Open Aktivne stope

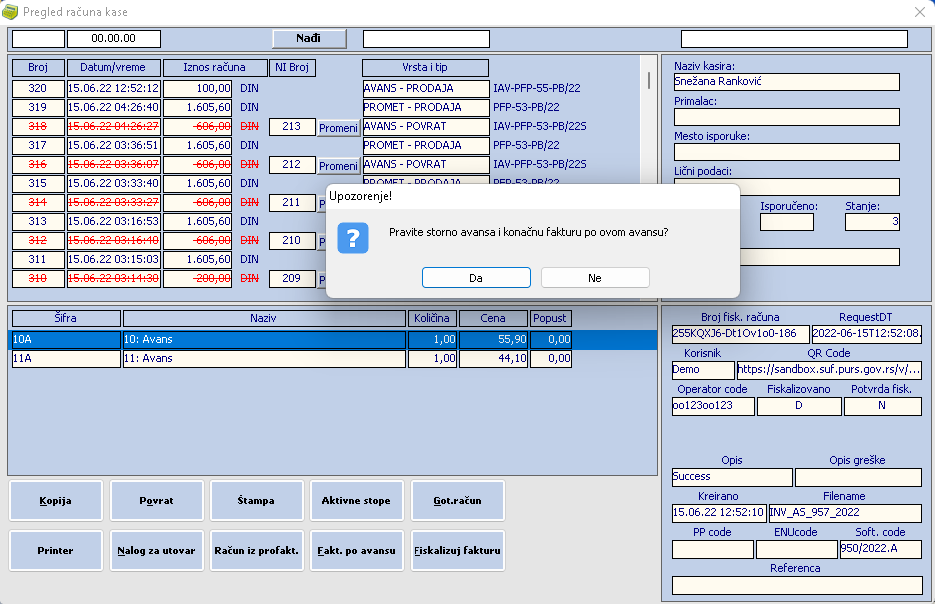[357, 500]
